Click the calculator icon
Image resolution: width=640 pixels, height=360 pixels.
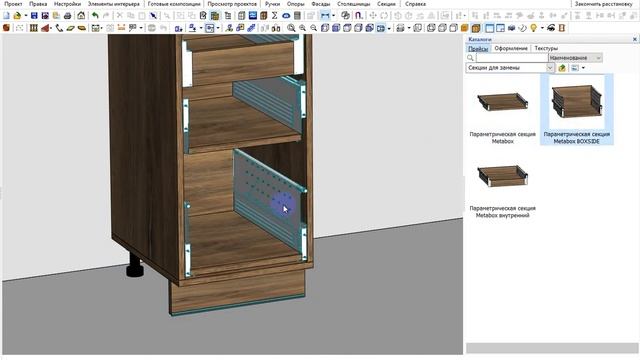coord(297,16)
